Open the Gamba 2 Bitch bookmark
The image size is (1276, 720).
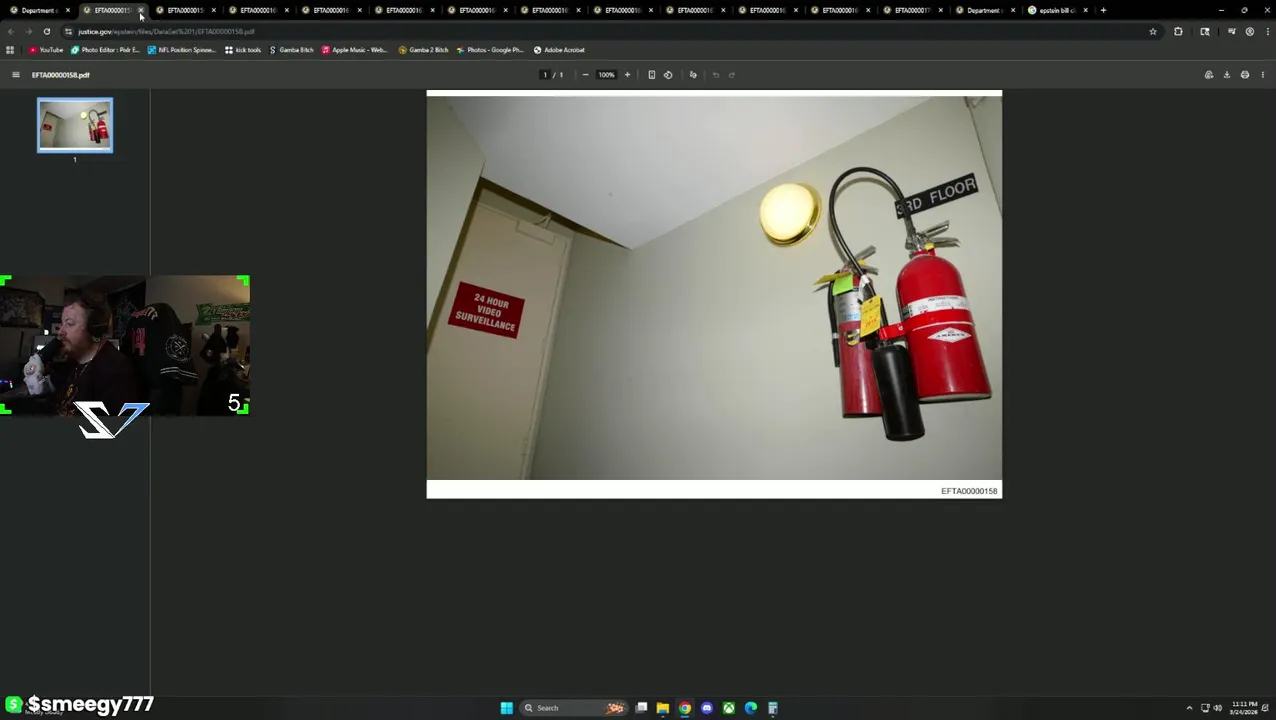423,50
